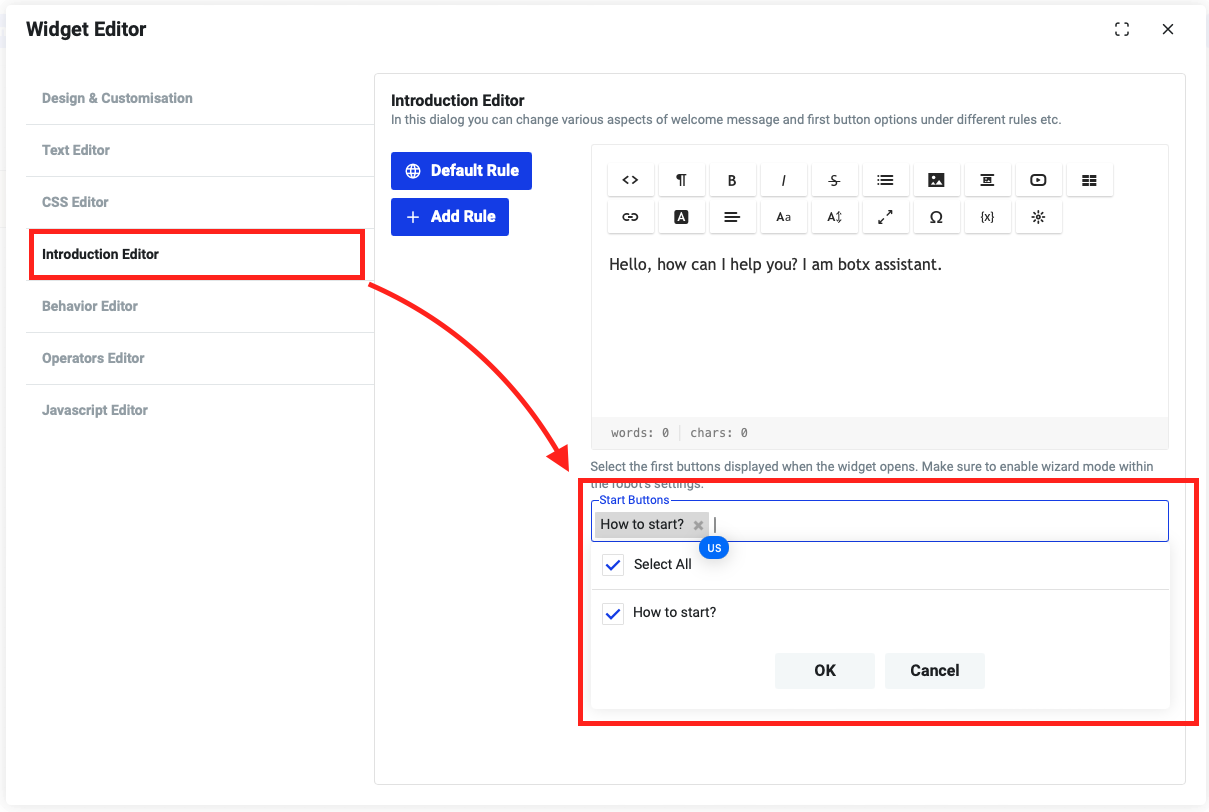
Task: Confirm selection with the OK button
Action: pos(824,670)
